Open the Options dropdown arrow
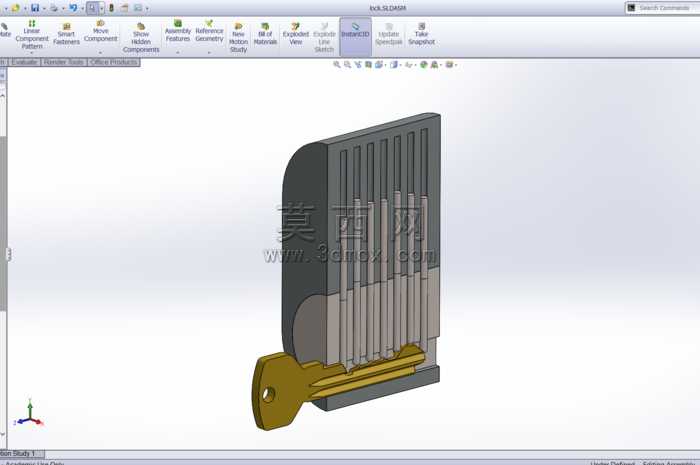The image size is (700, 465). [x=147, y=8]
